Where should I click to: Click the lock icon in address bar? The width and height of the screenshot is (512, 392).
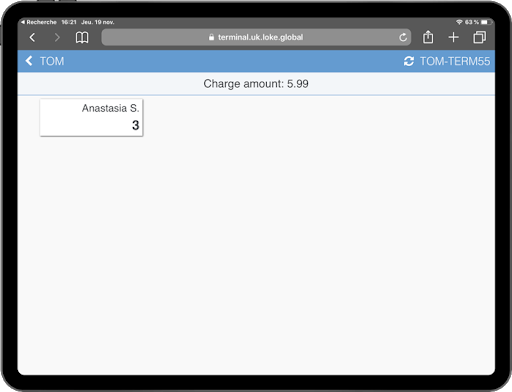click(211, 37)
